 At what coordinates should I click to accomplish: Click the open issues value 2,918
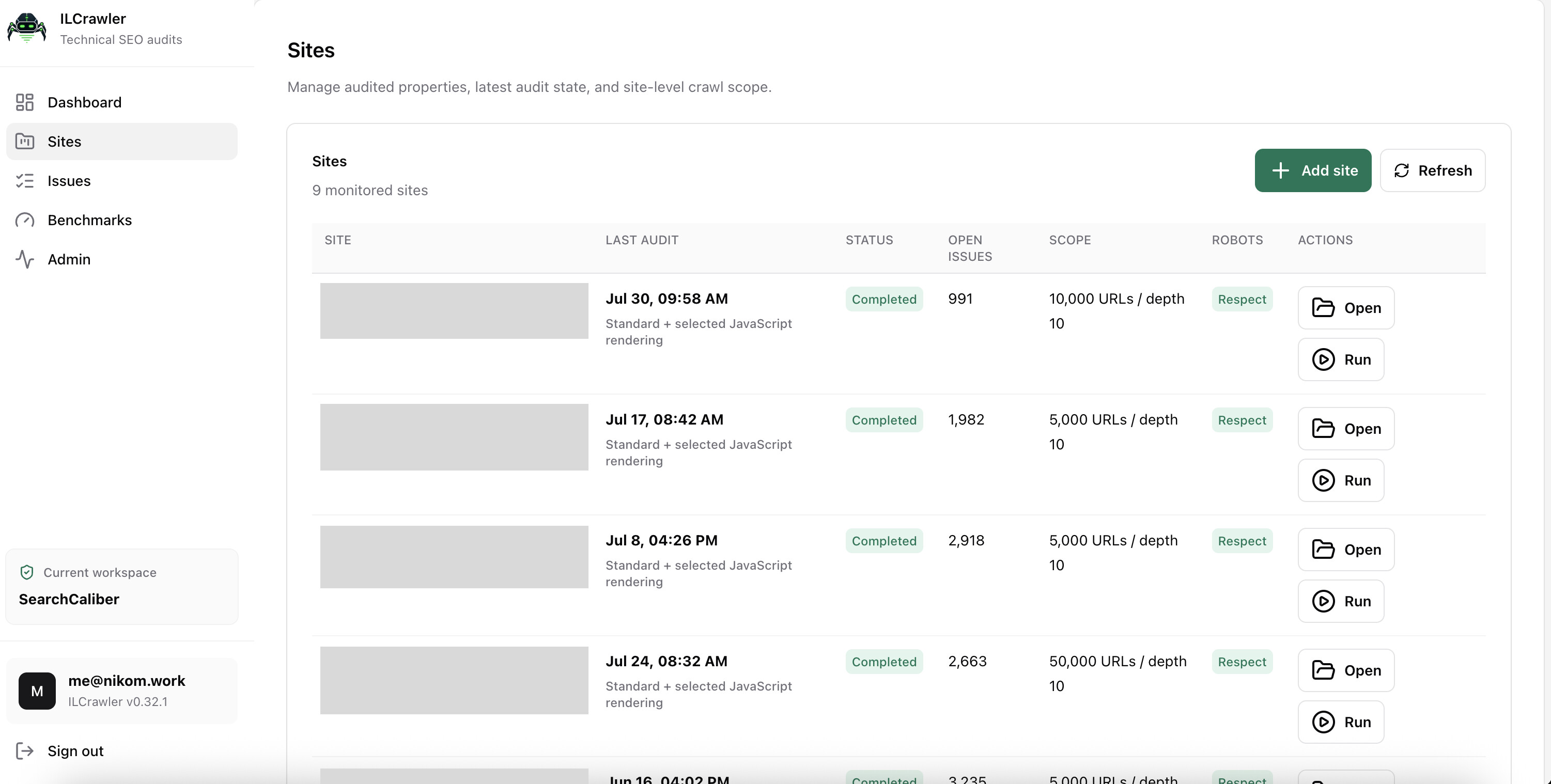[966, 541]
